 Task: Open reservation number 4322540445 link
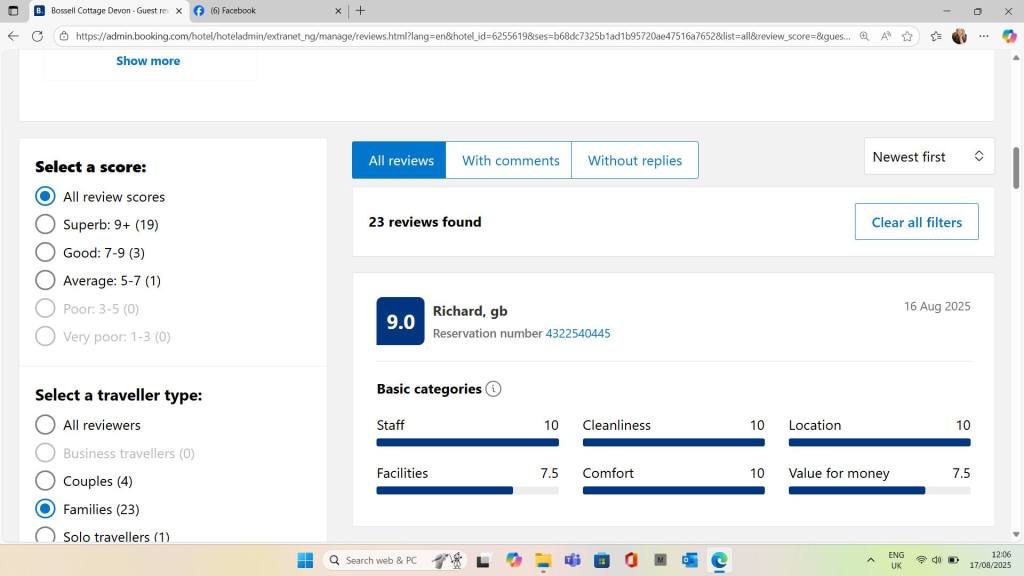coord(577,334)
